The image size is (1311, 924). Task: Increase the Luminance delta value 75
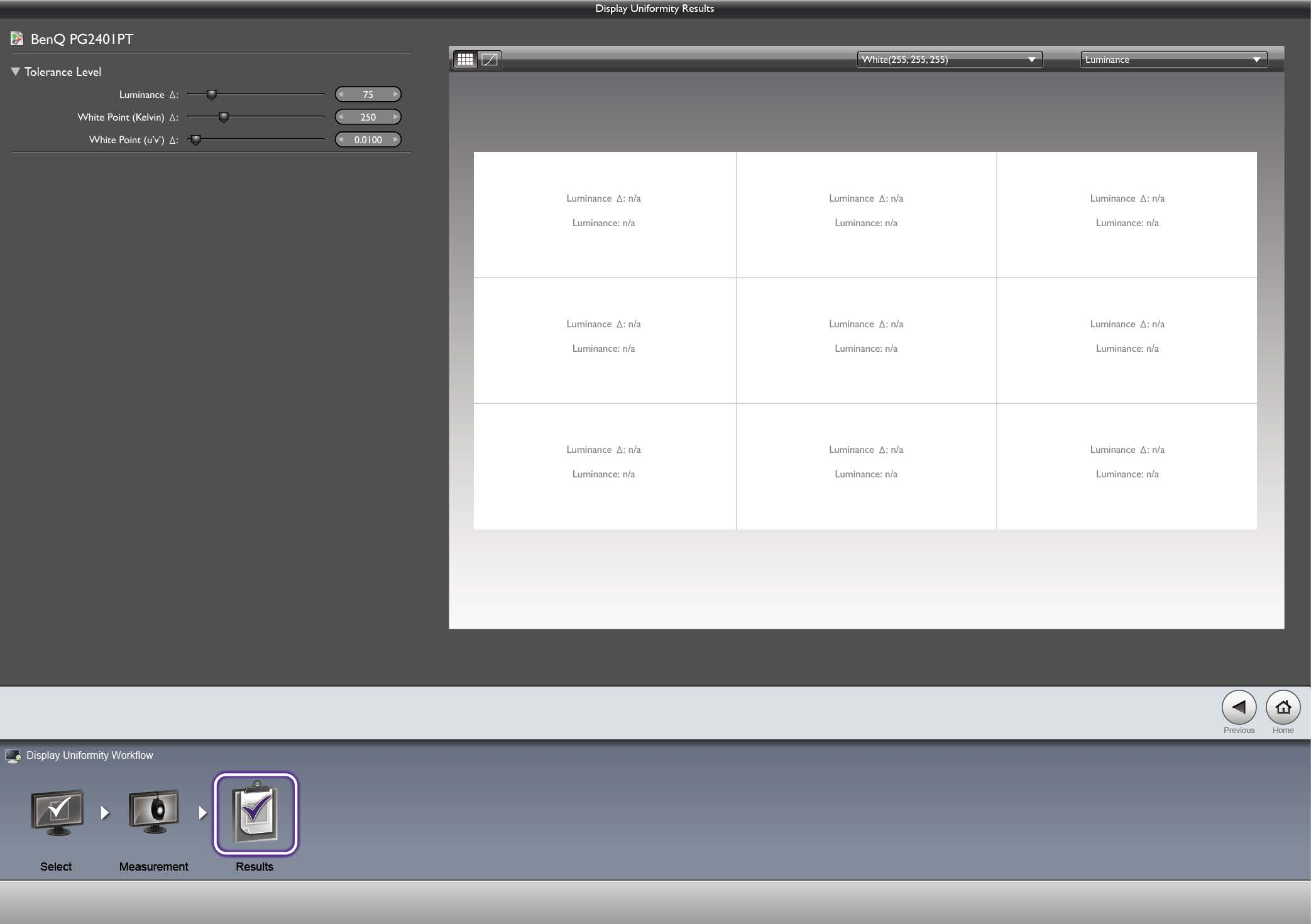(x=395, y=94)
